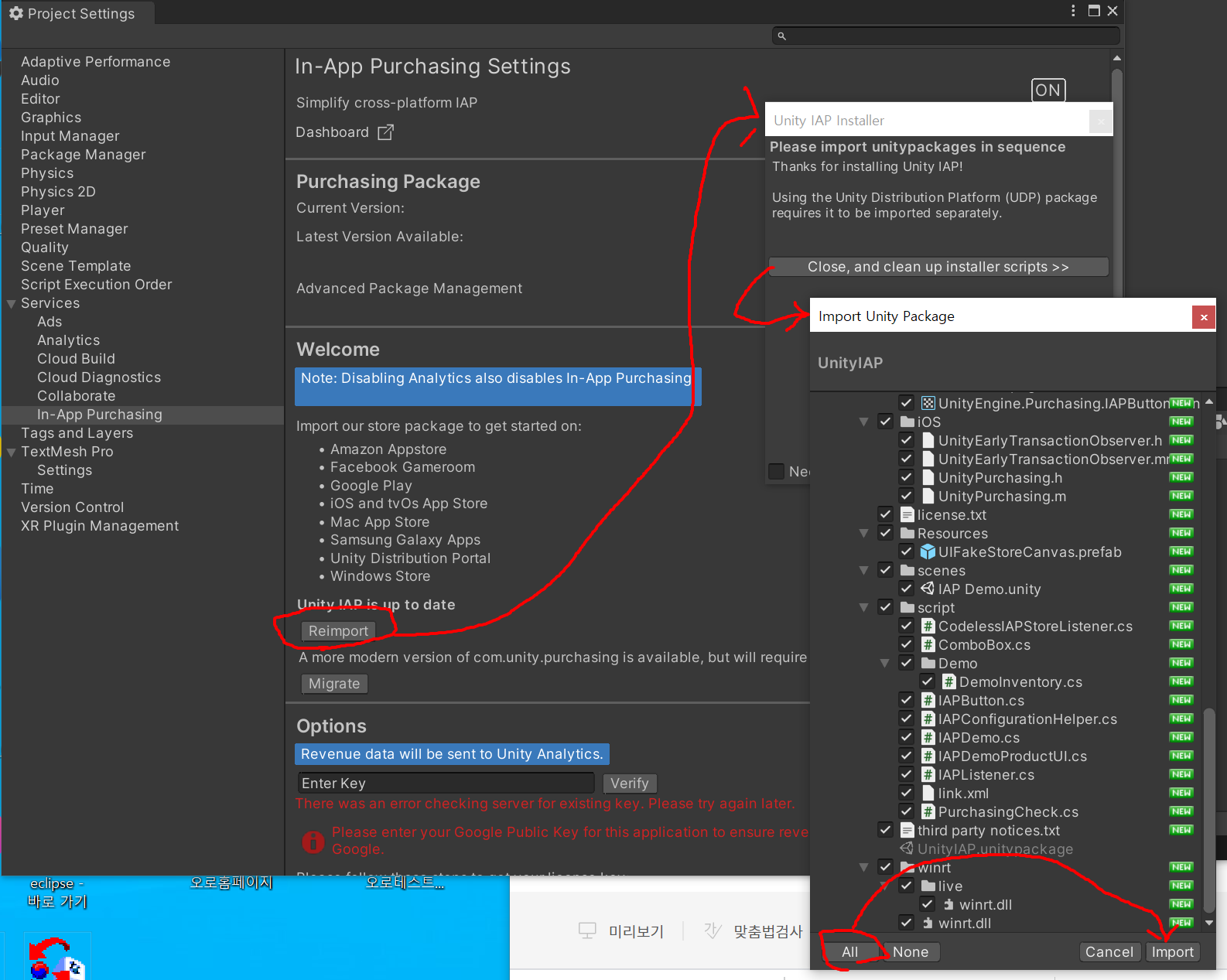Image resolution: width=1227 pixels, height=980 pixels.
Task: Click the All selection button
Action: point(849,952)
